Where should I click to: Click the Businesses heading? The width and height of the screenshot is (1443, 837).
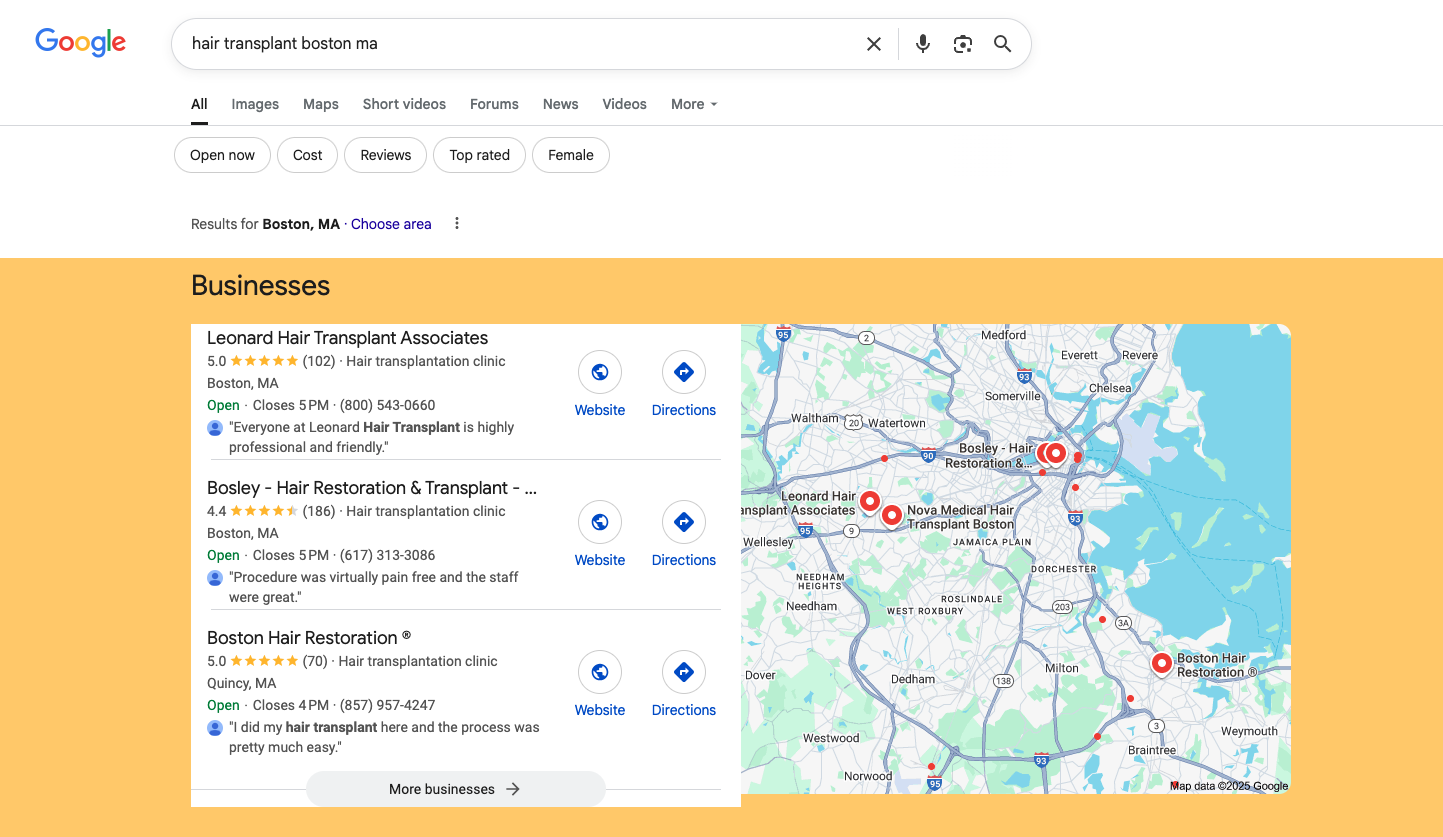point(261,286)
